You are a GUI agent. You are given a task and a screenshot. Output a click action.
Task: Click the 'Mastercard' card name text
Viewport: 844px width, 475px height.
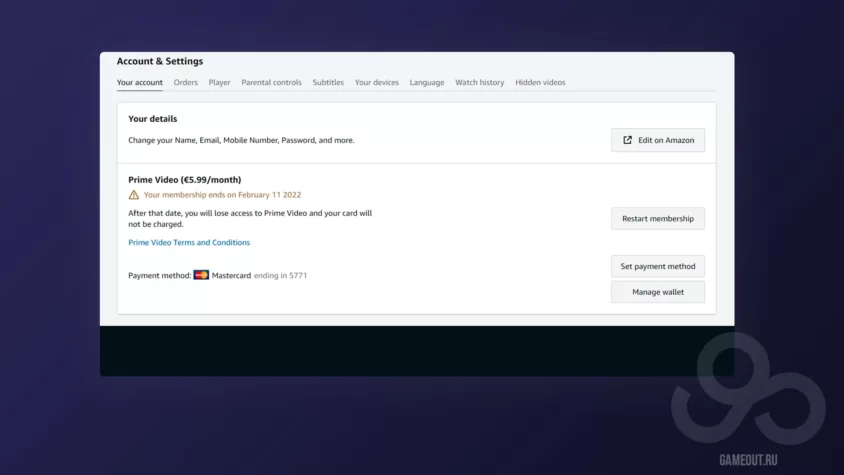(231, 275)
